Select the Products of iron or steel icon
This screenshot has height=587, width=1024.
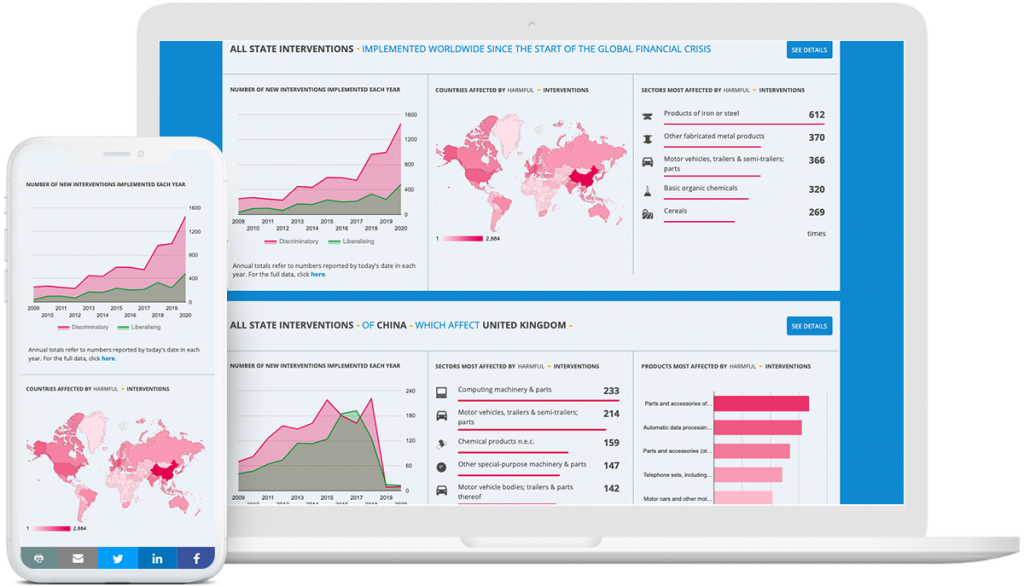646,115
